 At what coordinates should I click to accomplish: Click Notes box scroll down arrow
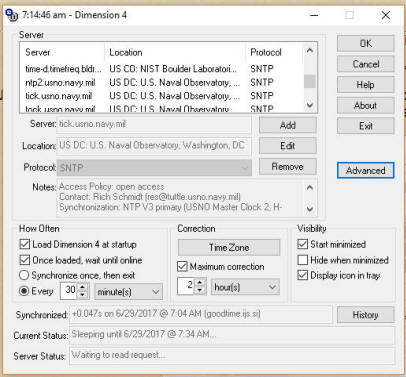click(310, 209)
